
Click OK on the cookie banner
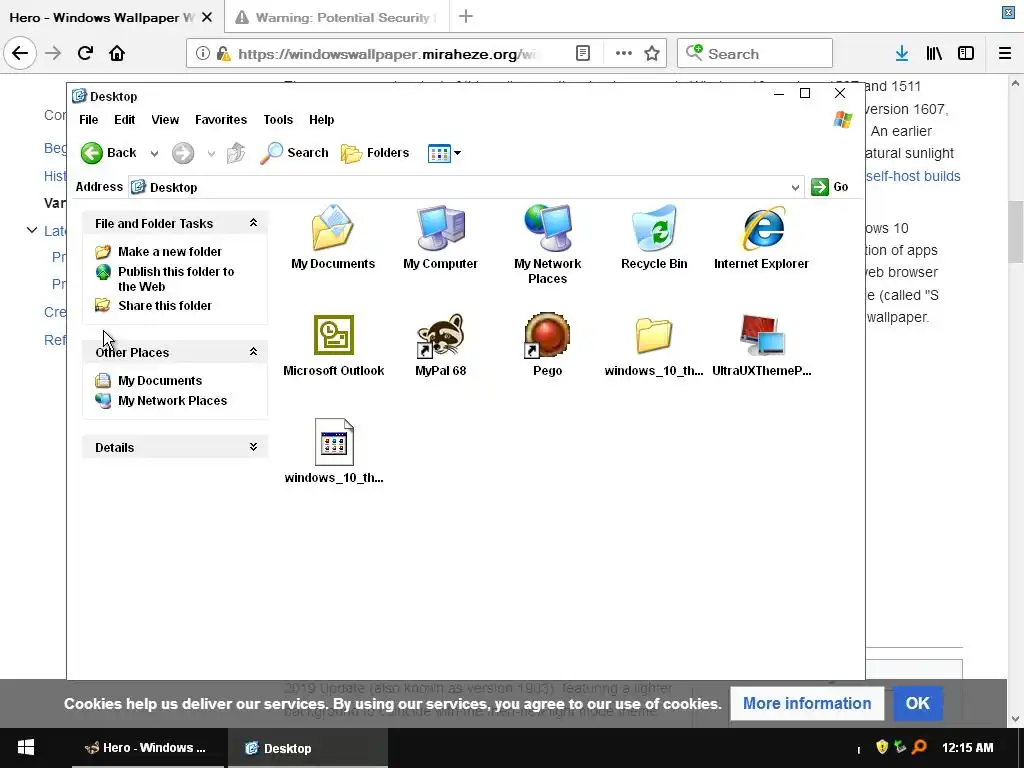point(918,703)
